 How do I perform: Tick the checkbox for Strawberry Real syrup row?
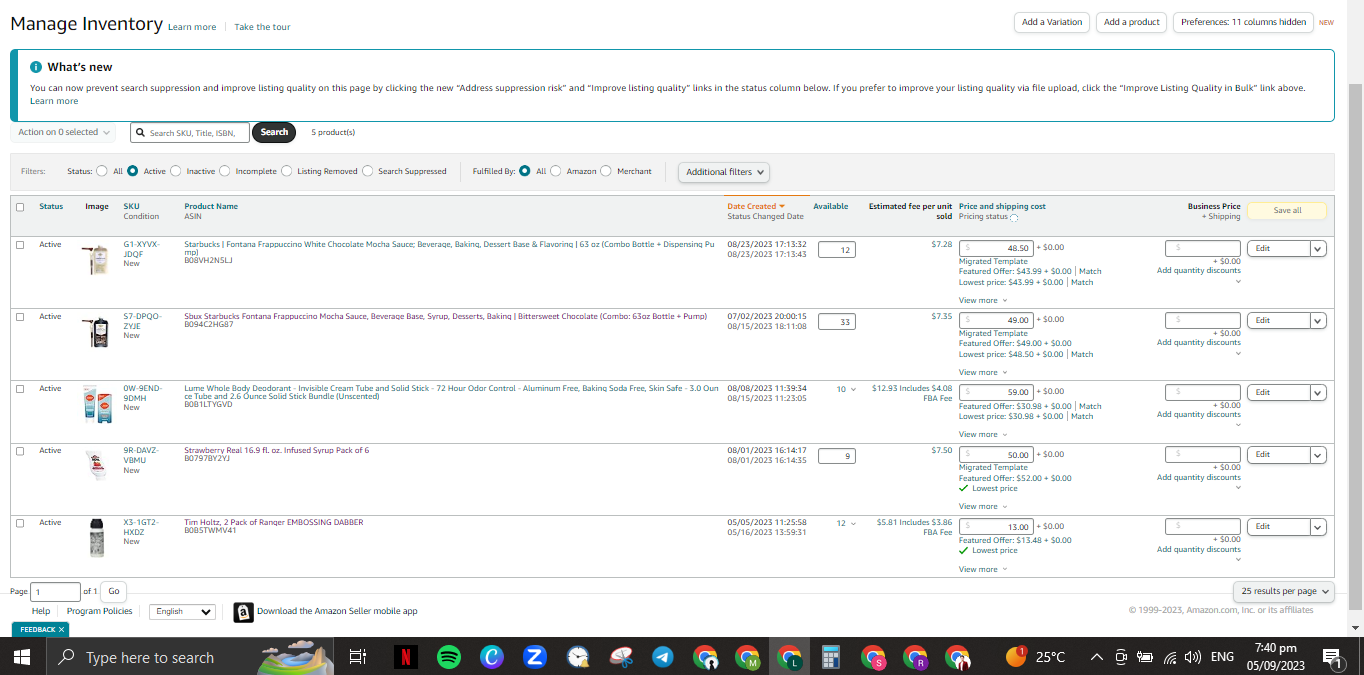click(x=20, y=451)
